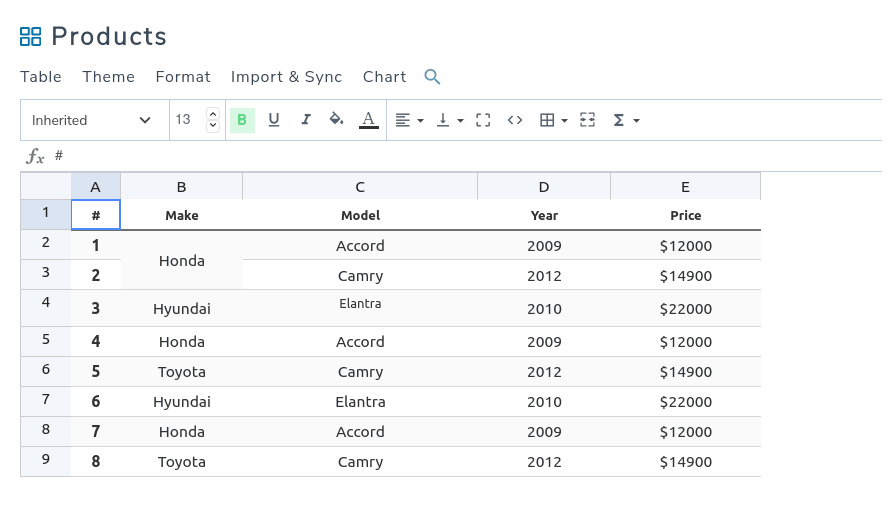892x514 pixels.
Task: Select Accord cell in row 8
Action: (x=360, y=432)
